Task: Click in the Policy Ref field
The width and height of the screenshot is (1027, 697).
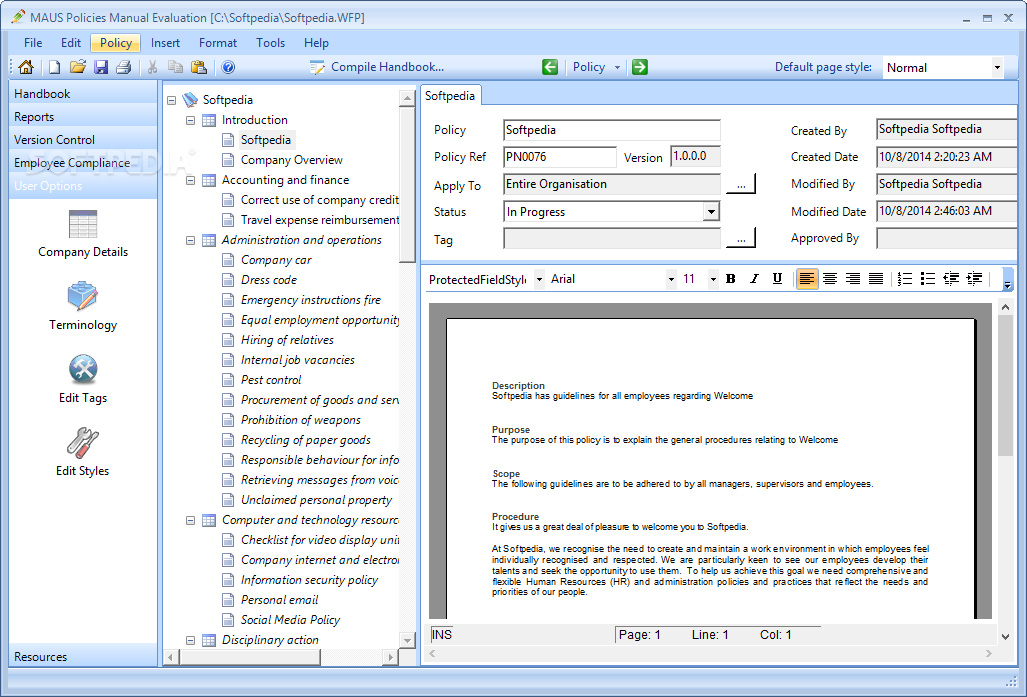Action: [559, 157]
